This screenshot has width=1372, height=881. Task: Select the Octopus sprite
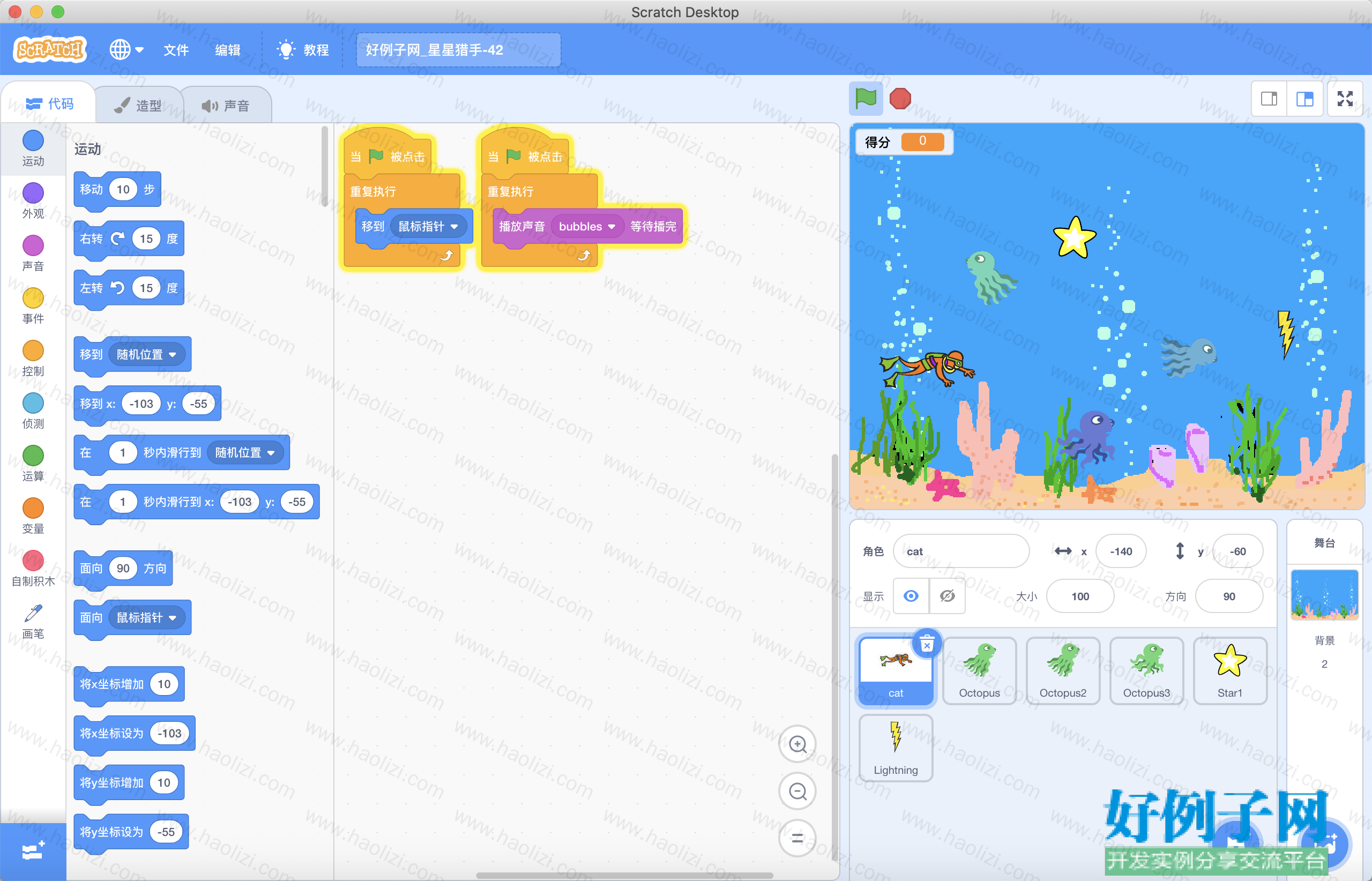(x=980, y=671)
